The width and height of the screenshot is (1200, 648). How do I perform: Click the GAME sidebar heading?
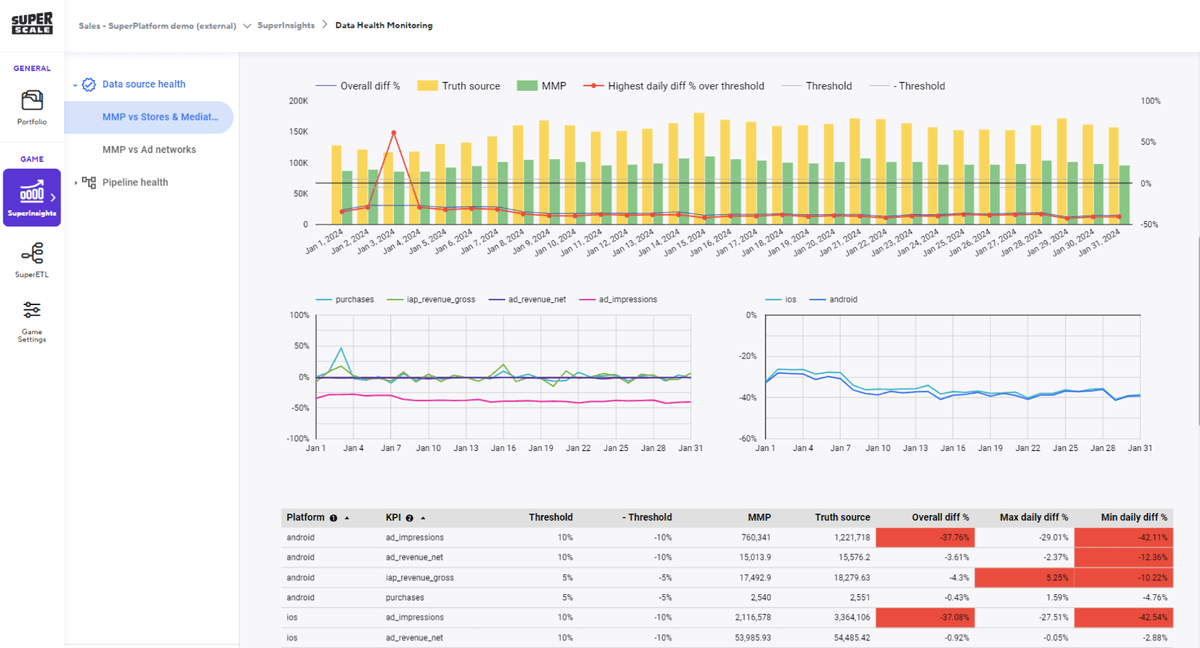click(x=32, y=159)
